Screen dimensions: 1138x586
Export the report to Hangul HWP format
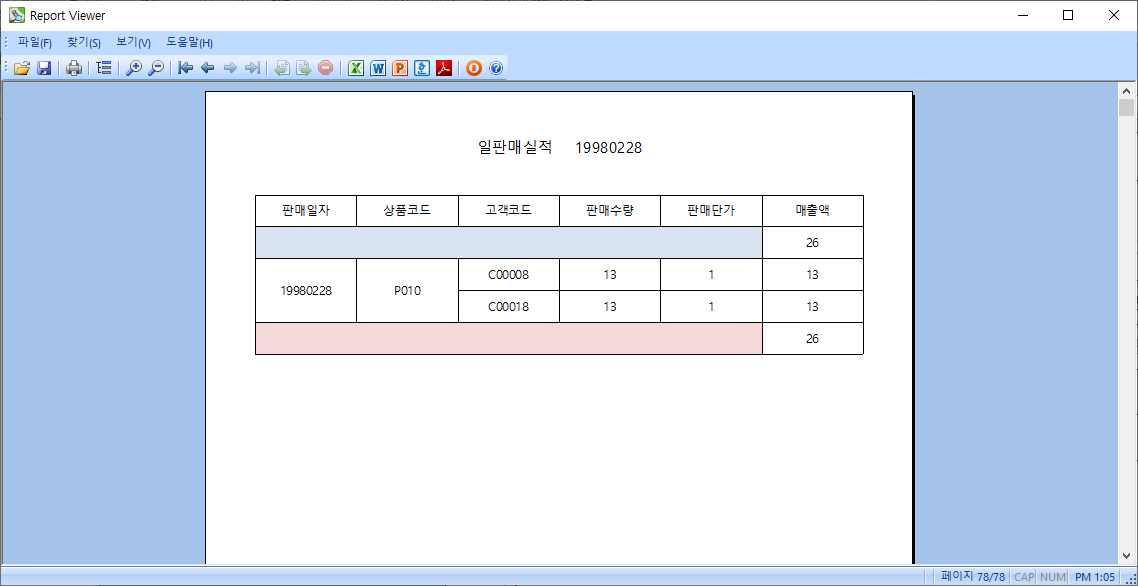[422, 68]
